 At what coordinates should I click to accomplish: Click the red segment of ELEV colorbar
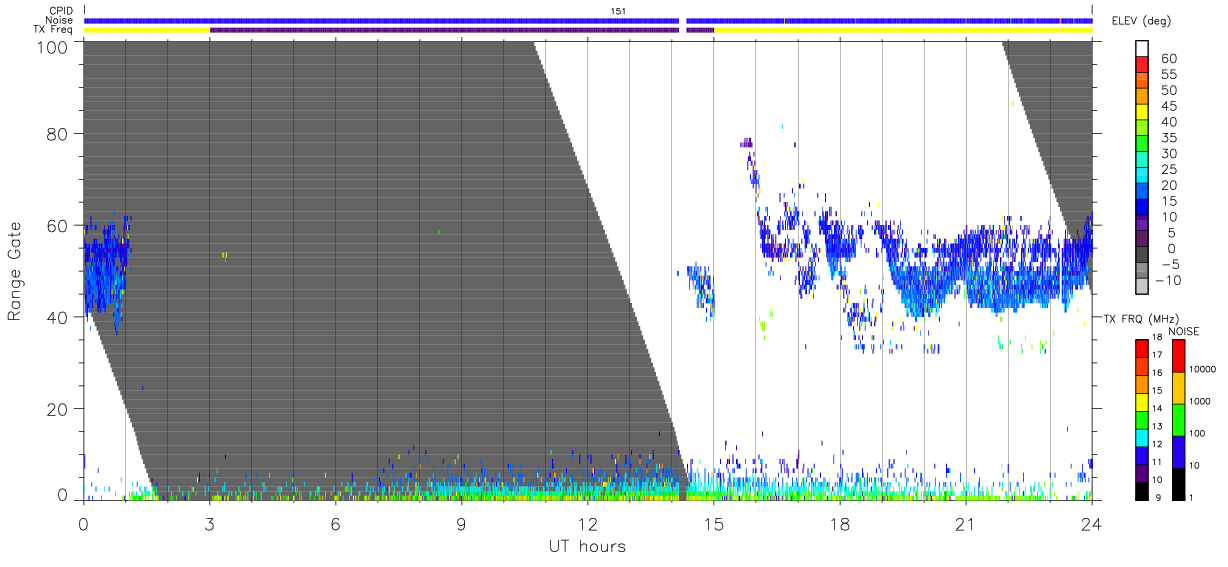(1143, 65)
